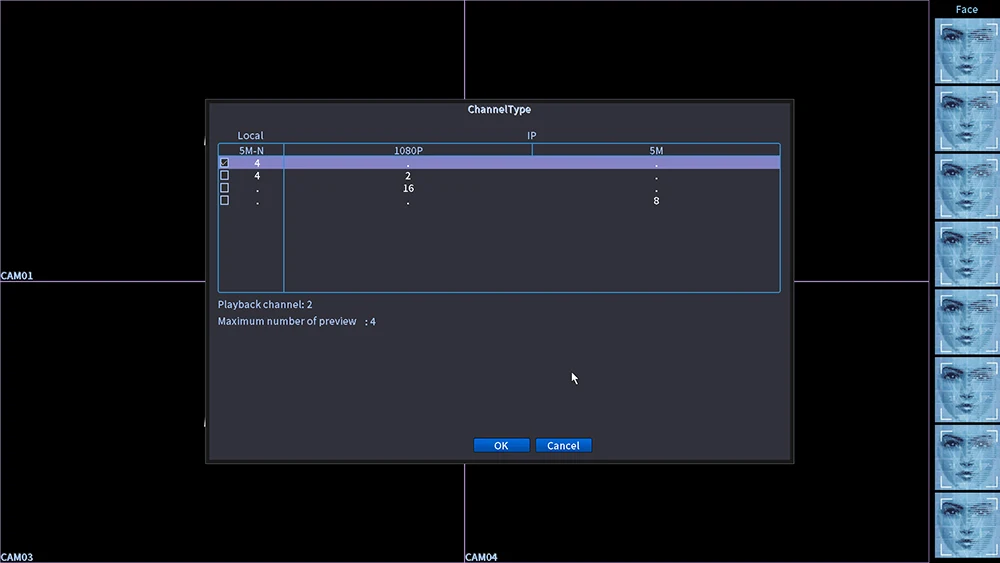Click the 2 value in 1080P column
1000x563 pixels.
click(408, 175)
